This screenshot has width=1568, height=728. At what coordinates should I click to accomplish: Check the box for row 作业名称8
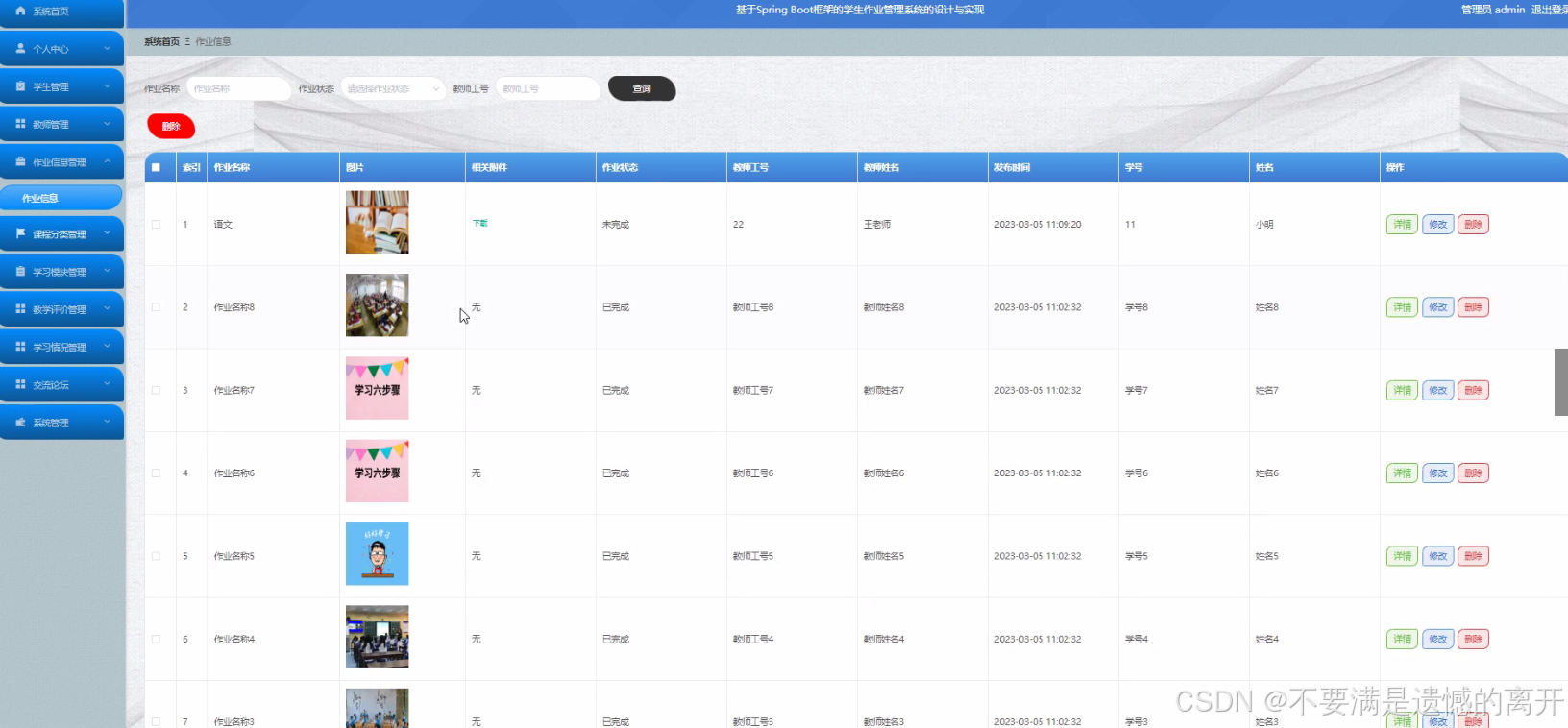[x=156, y=307]
